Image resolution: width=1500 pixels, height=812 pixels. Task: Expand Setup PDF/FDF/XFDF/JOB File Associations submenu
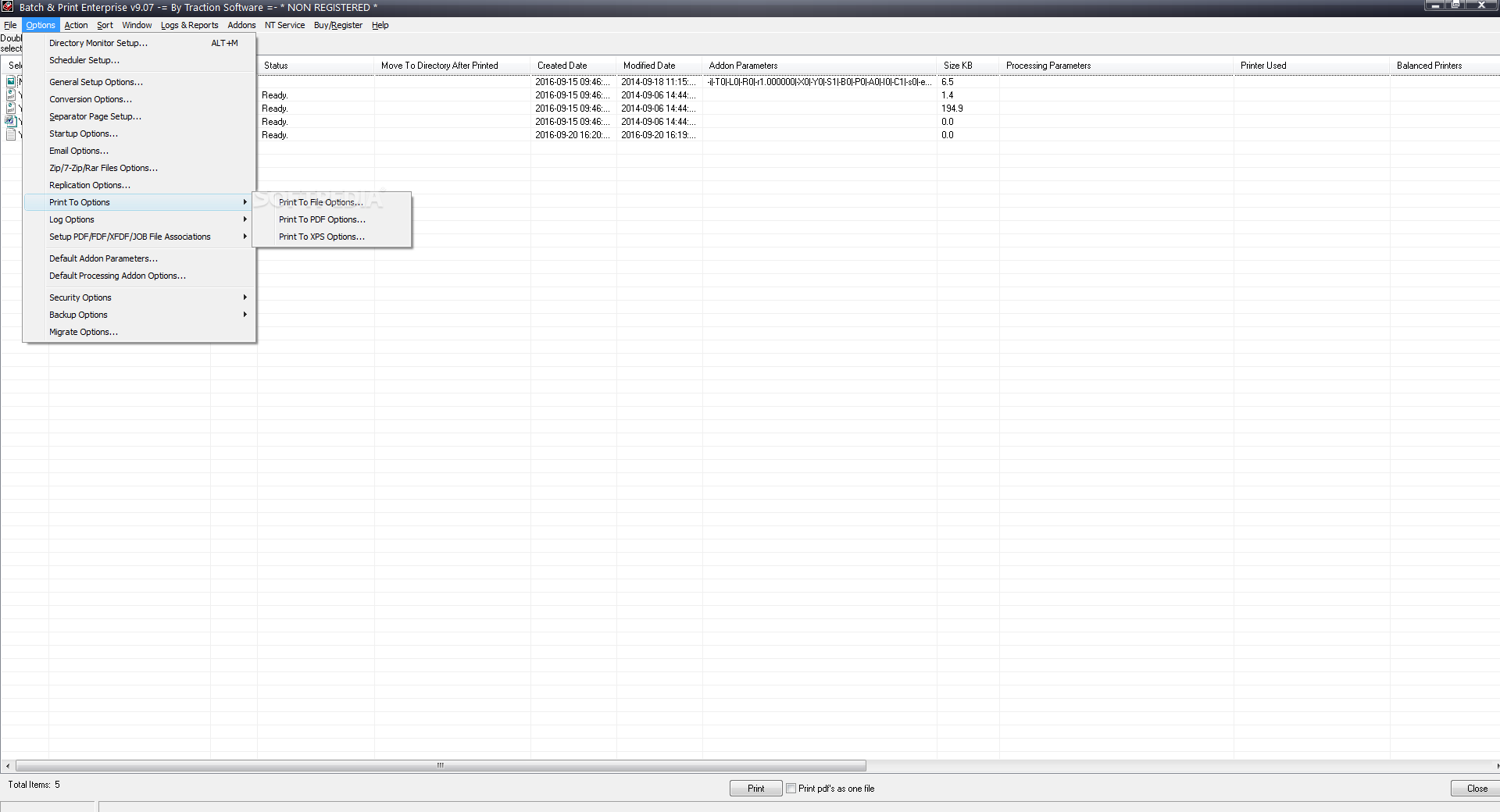tap(140, 237)
